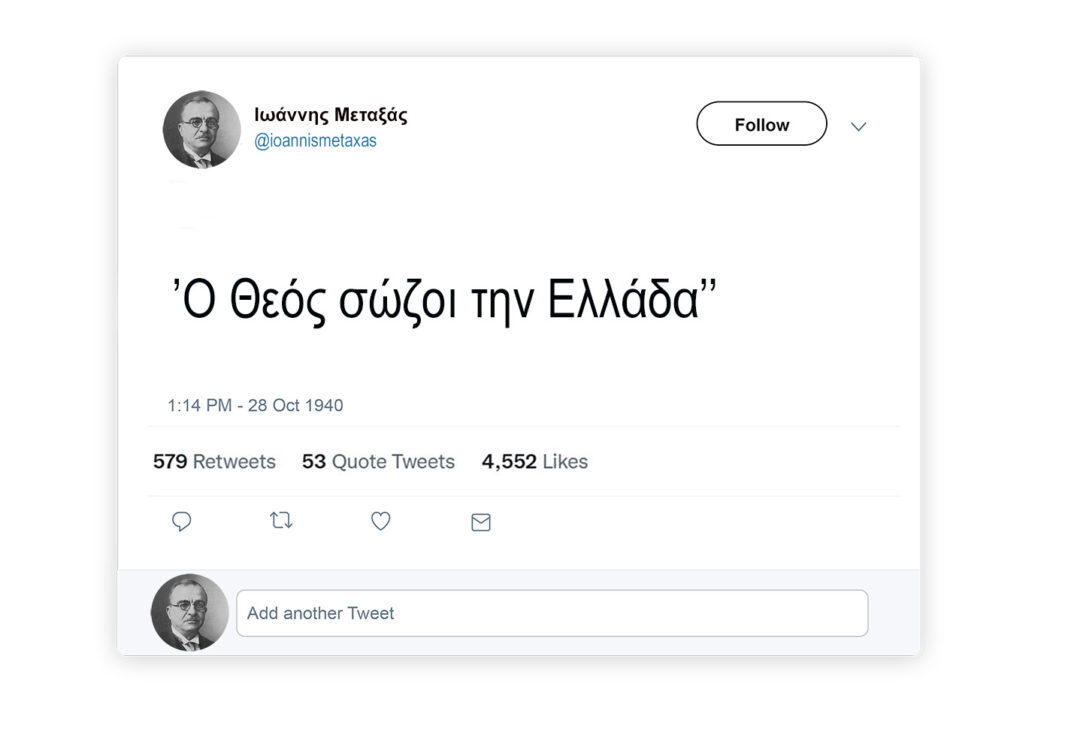Click the reply speech bubble icon
Image resolution: width=1068 pixels, height=753 pixels.
pos(182,521)
